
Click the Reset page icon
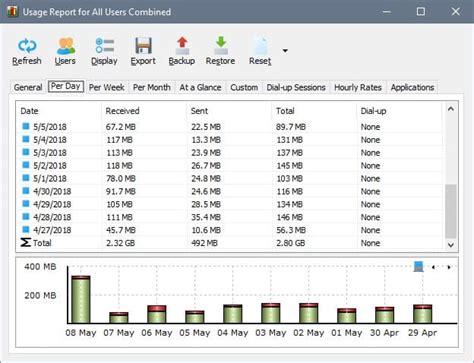point(260,46)
